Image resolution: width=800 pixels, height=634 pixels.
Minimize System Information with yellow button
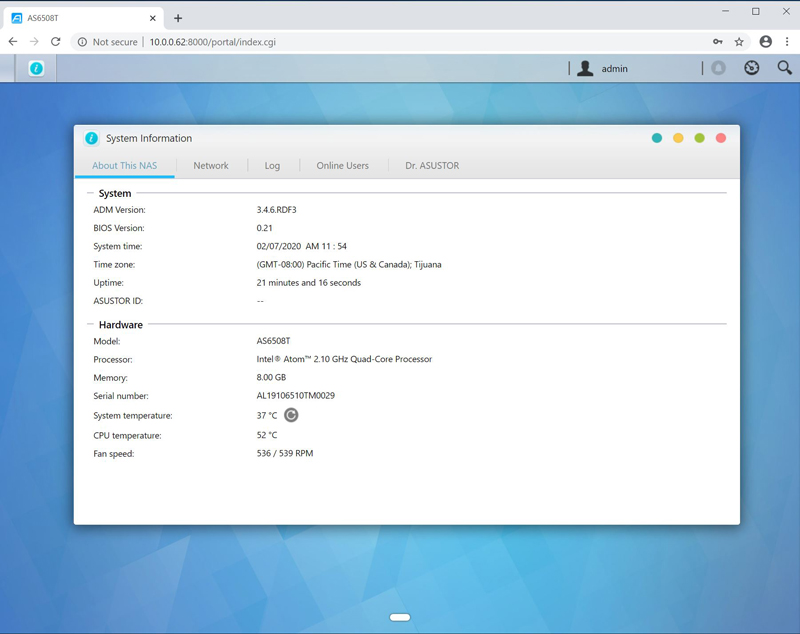coord(678,138)
